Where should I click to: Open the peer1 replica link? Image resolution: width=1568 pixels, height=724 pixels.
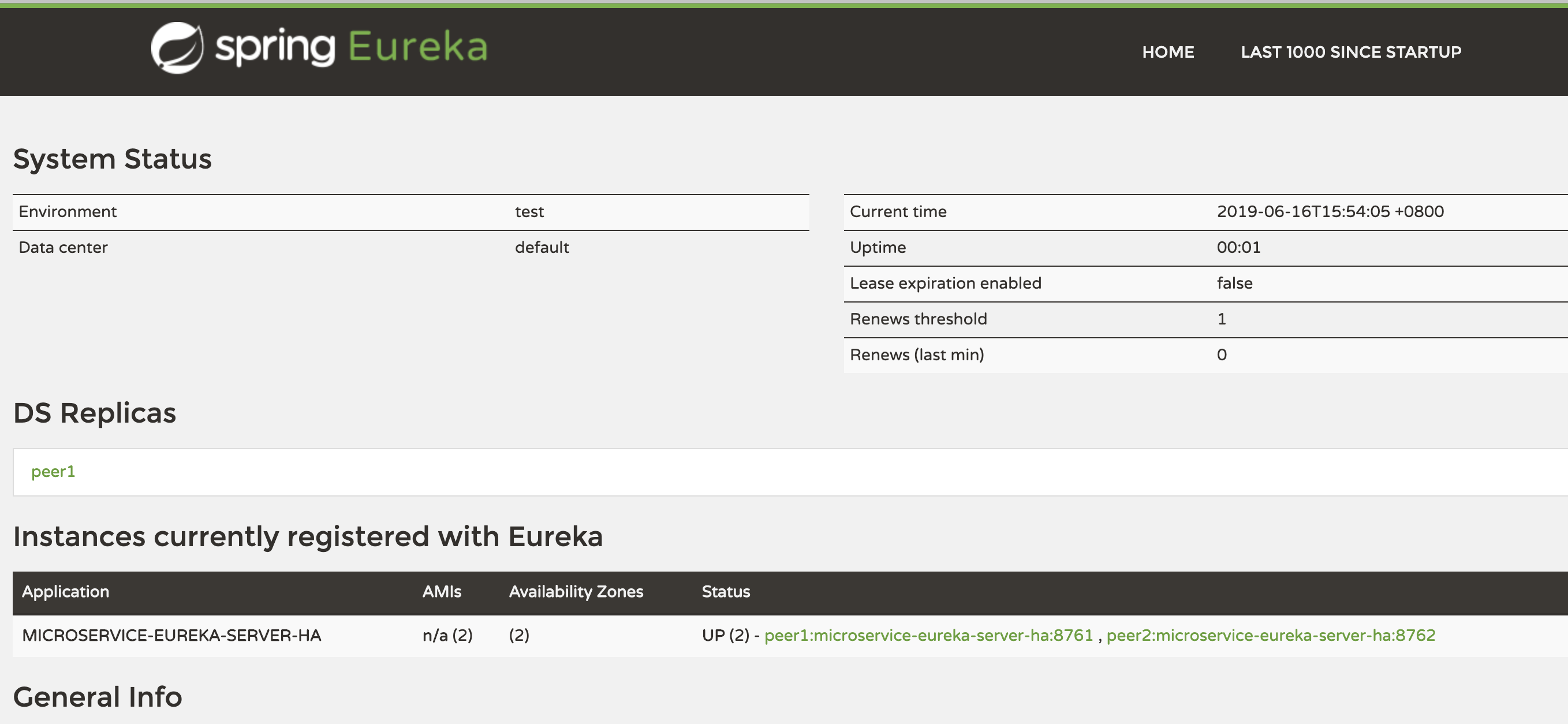53,471
